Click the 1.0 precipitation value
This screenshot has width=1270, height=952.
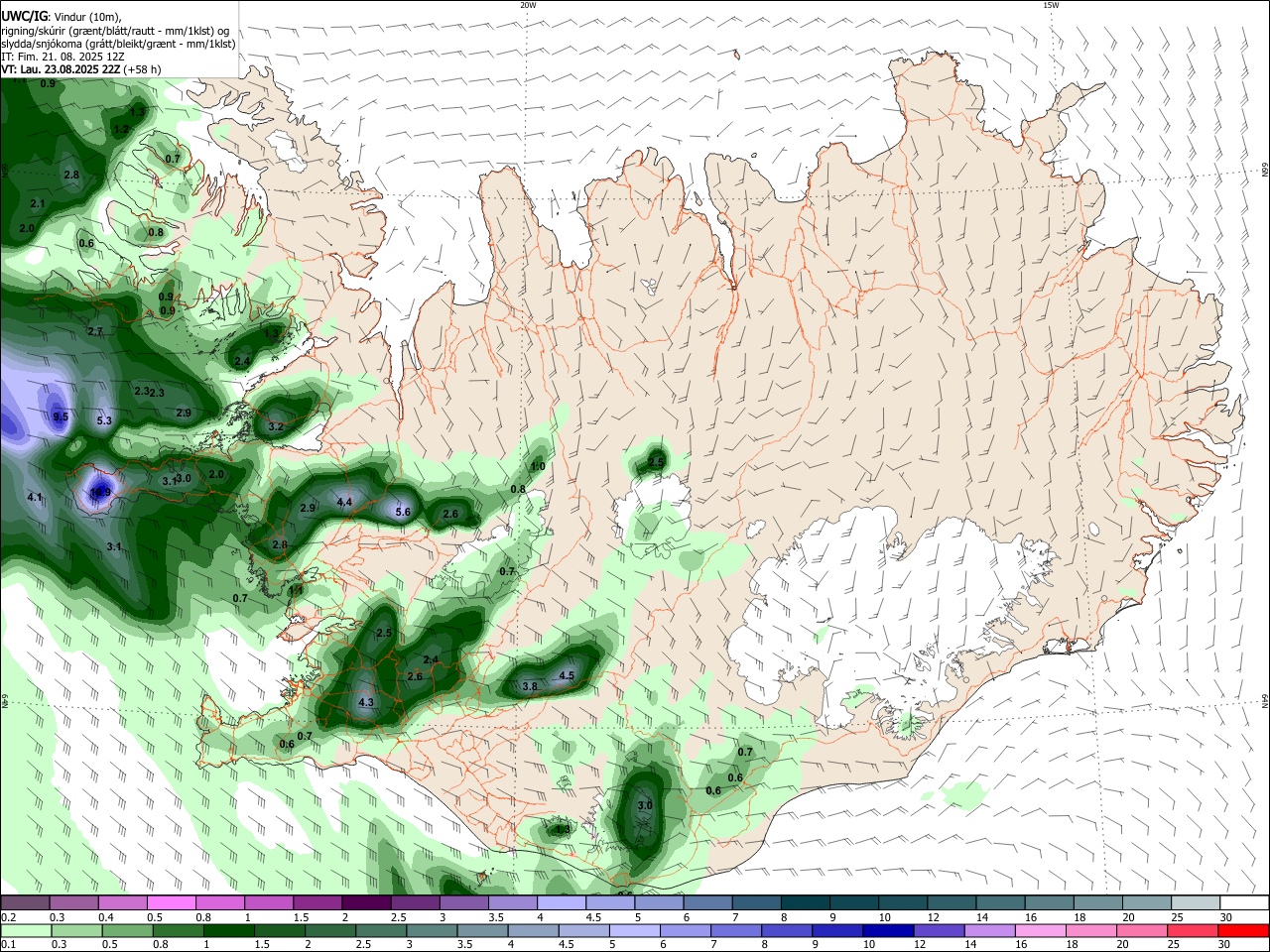click(538, 466)
